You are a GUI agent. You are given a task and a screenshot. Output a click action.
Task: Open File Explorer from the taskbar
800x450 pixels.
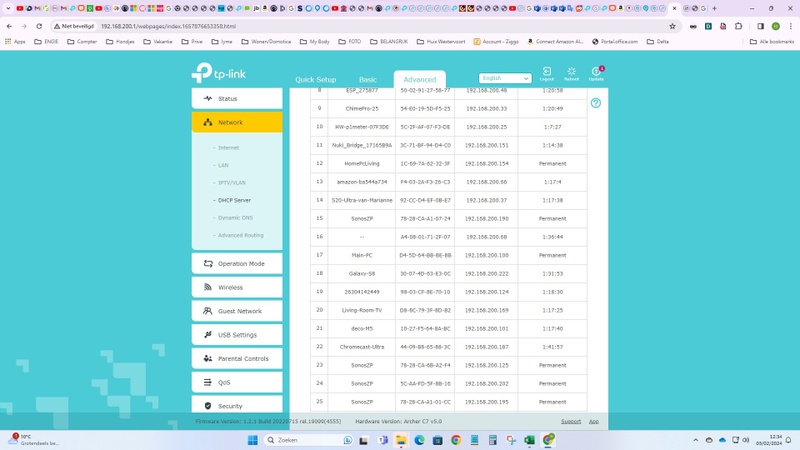pos(401,440)
